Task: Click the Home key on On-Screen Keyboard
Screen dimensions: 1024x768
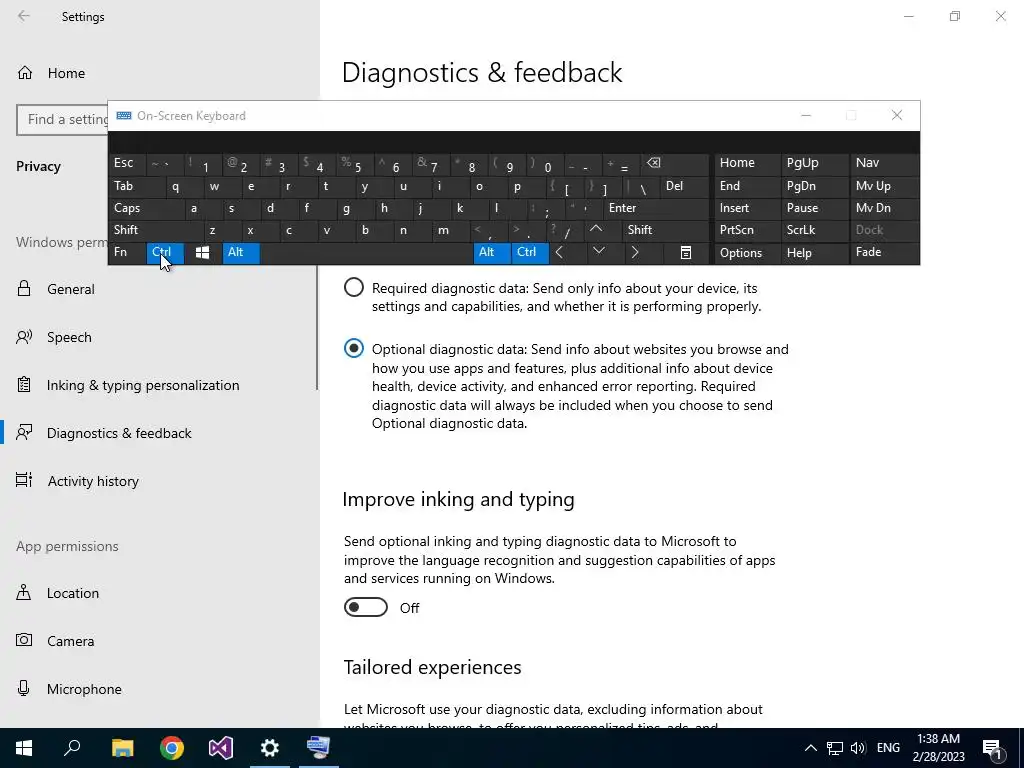Action: click(x=747, y=163)
